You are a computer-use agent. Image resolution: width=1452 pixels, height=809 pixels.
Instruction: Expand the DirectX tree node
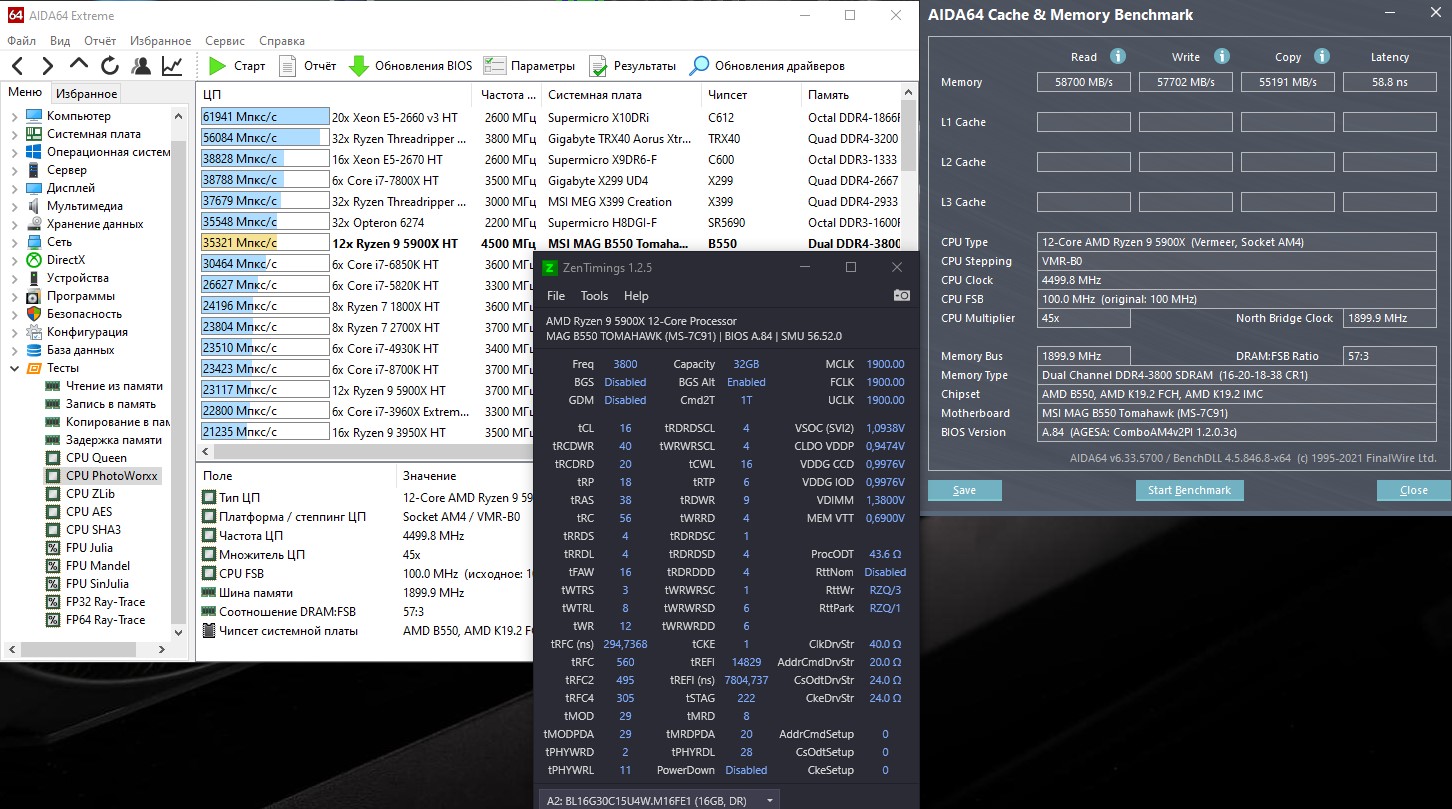click(15, 260)
